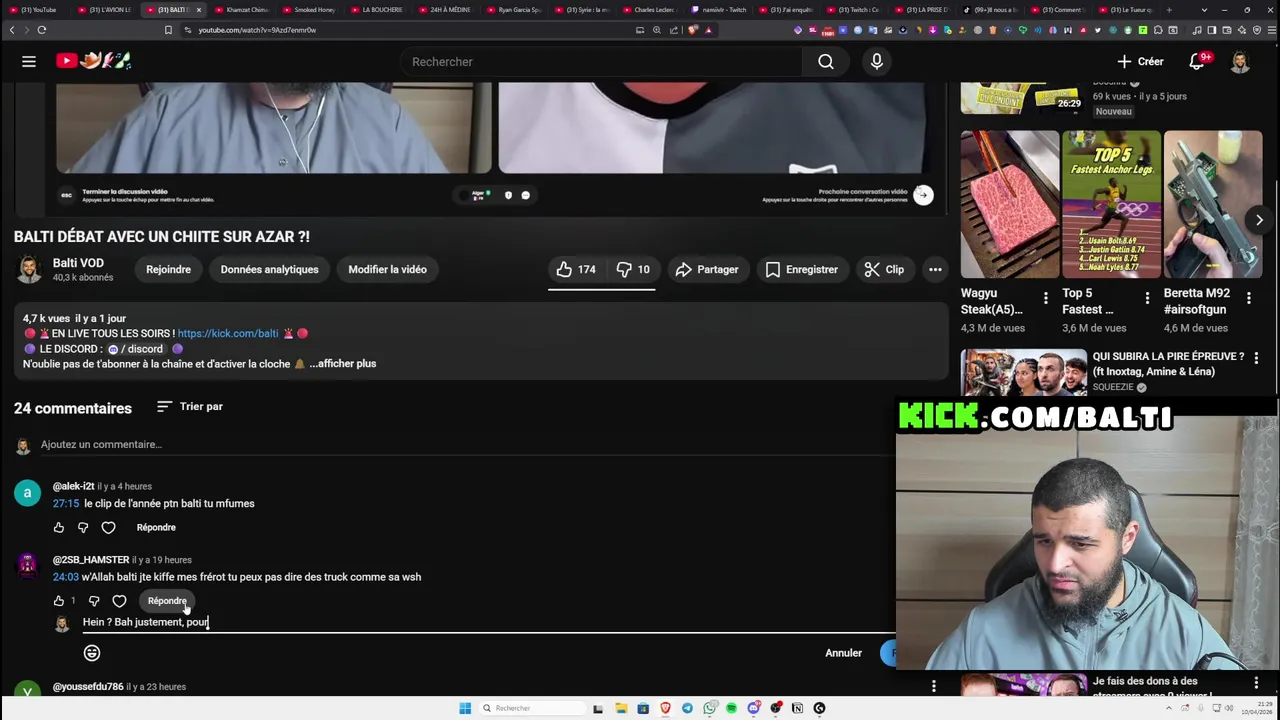
Task: Save video with Enregistrer
Action: [x=801, y=269]
